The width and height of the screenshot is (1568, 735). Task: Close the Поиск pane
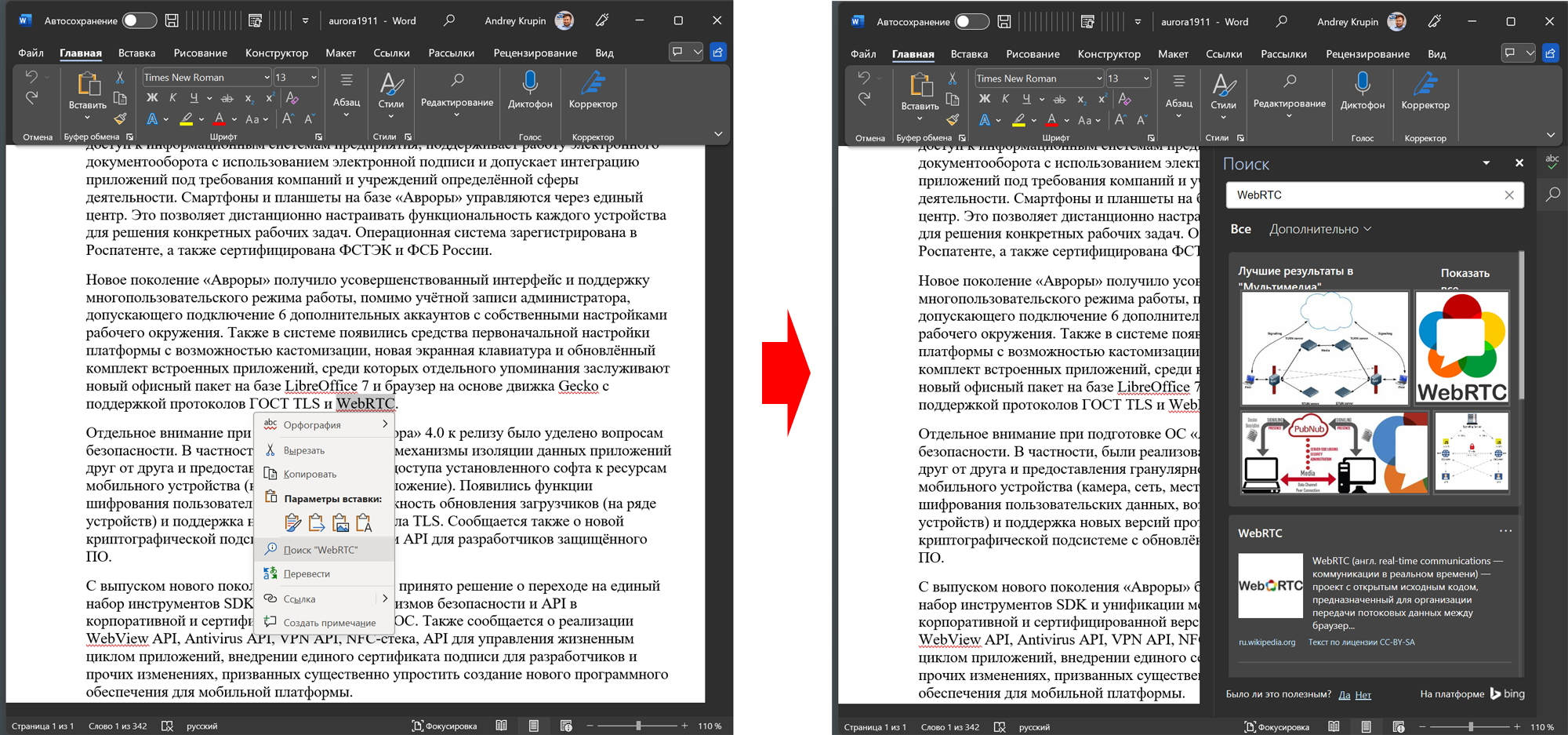coord(1519,163)
